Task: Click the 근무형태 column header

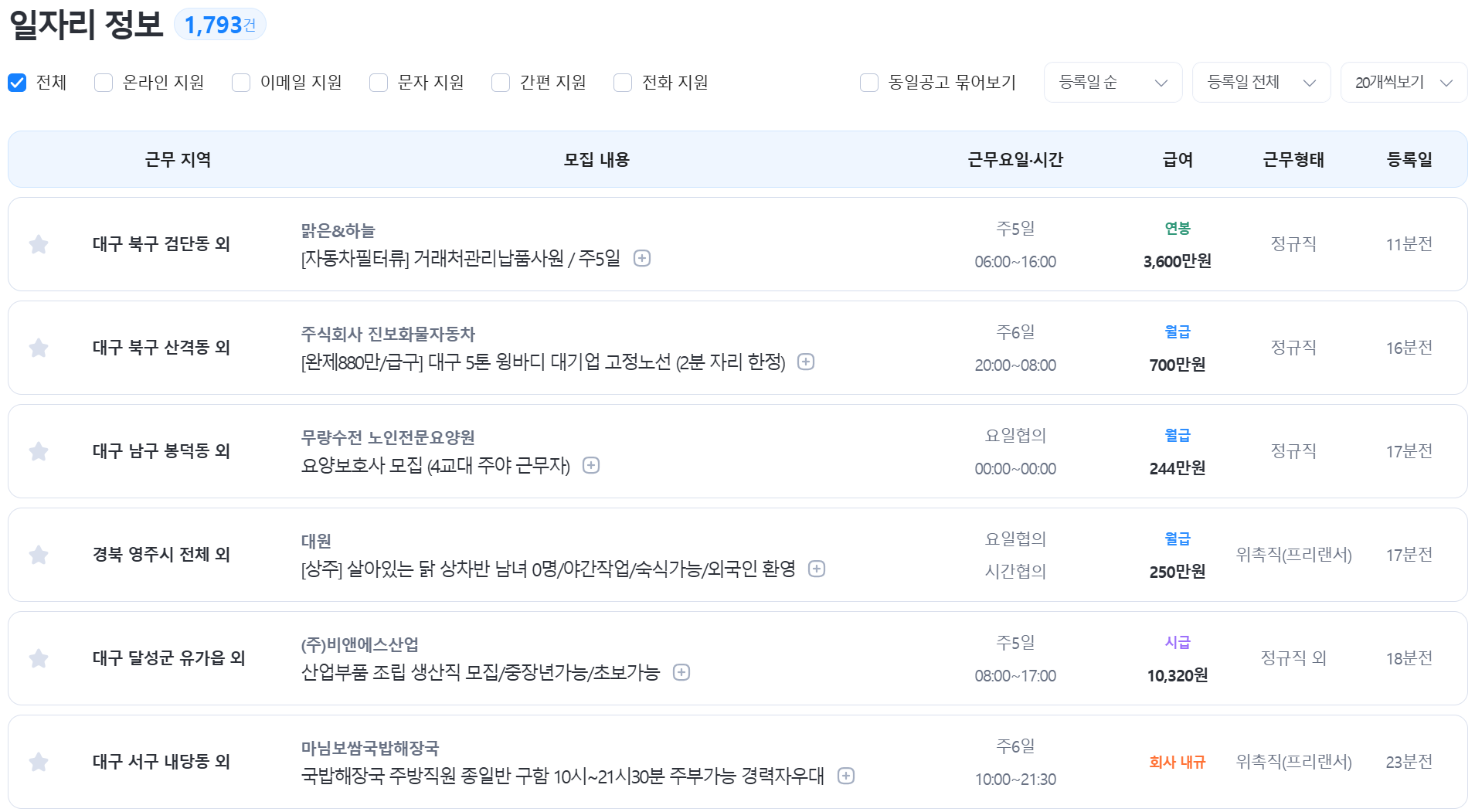Action: (x=1293, y=160)
